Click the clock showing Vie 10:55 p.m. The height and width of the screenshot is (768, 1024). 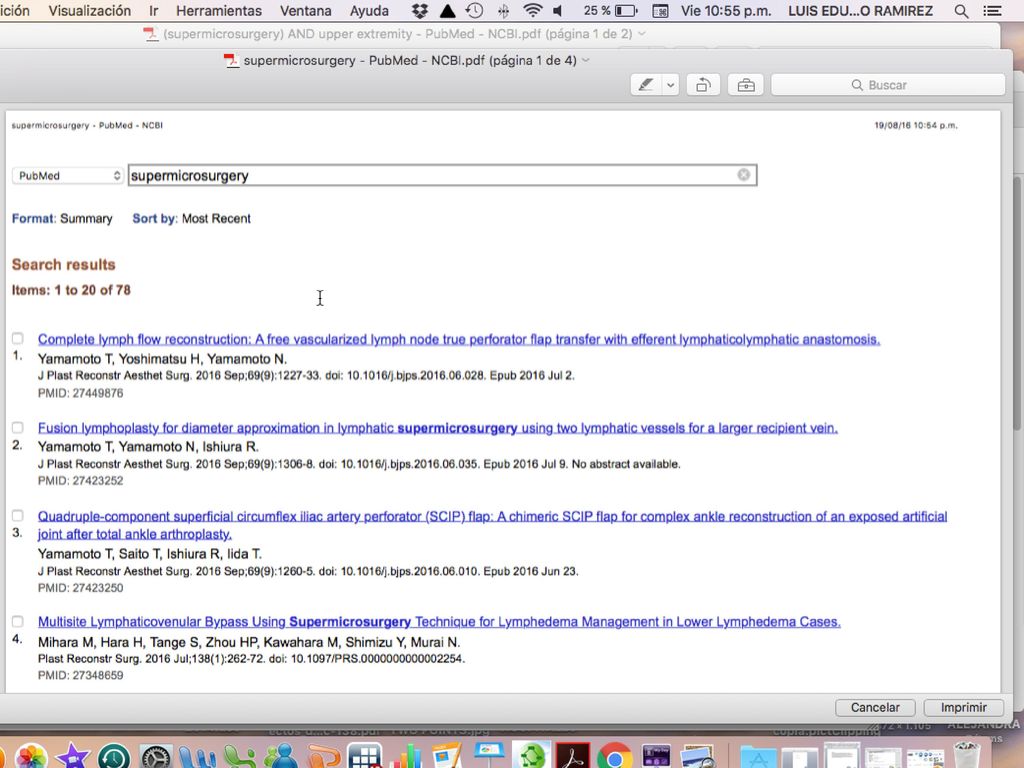tap(726, 10)
